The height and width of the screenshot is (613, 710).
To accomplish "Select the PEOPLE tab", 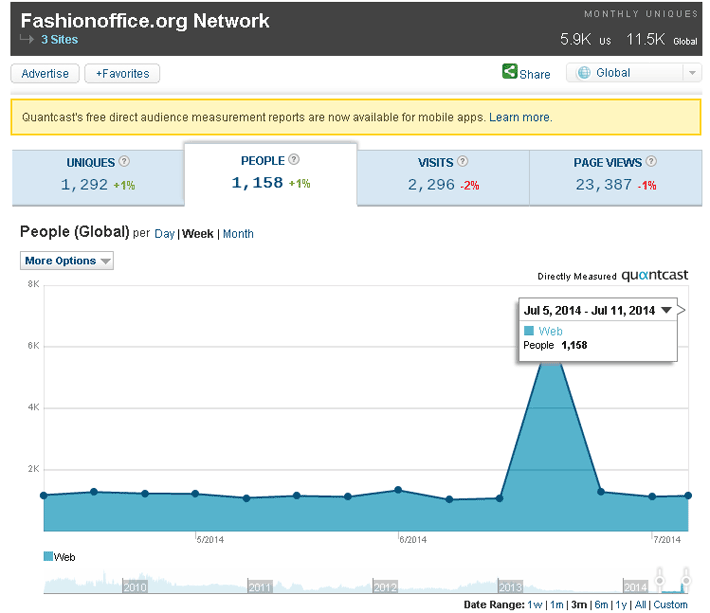I will pyautogui.click(x=271, y=174).
